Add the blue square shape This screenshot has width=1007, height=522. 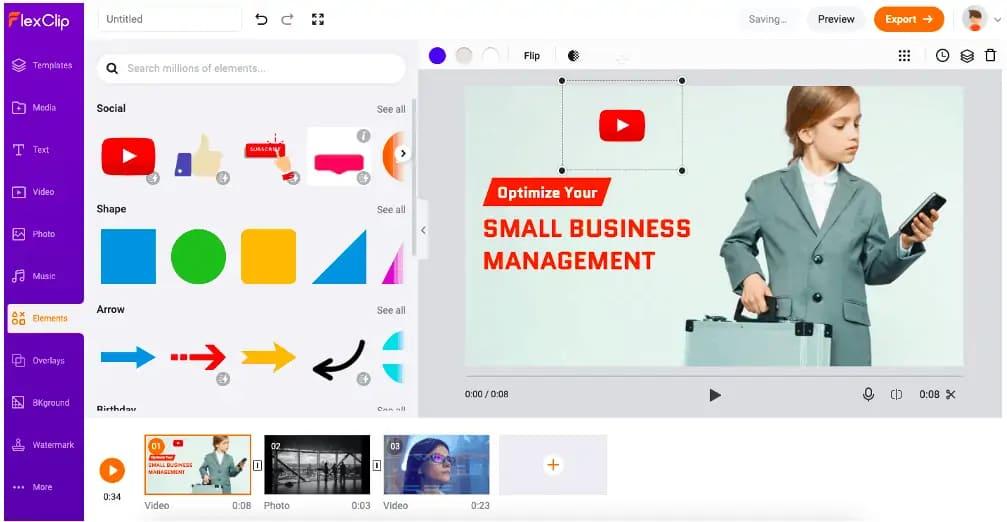(128, 256)
